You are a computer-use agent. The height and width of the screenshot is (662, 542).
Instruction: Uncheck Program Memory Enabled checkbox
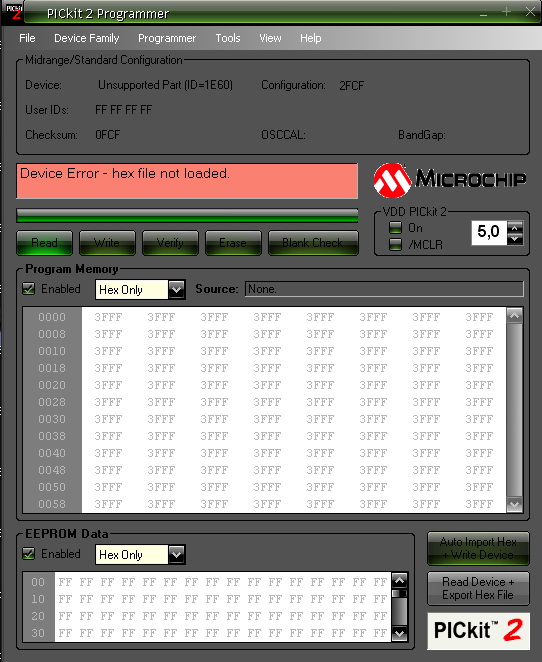tap(29, 289)
